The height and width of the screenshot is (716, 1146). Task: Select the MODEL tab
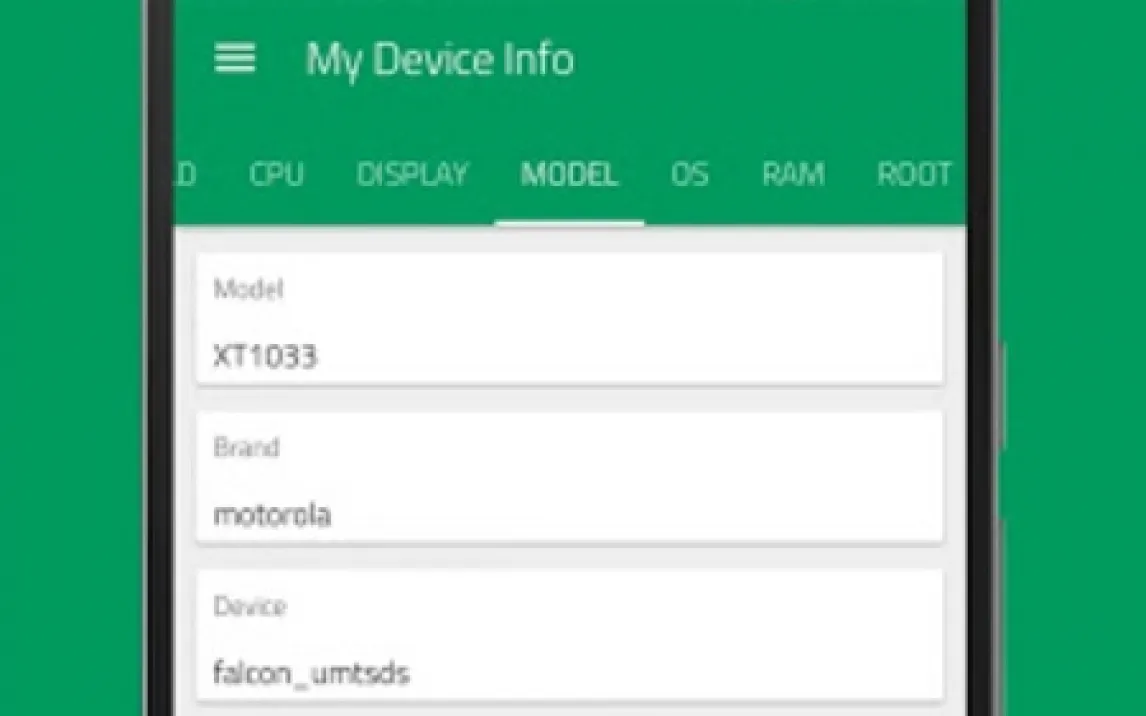569,174
